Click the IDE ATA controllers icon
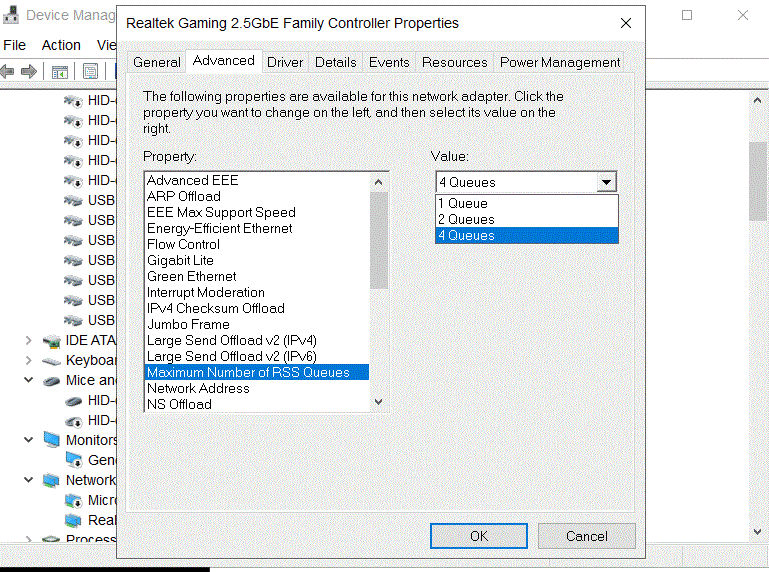The image size is (769, 572). 52,340
